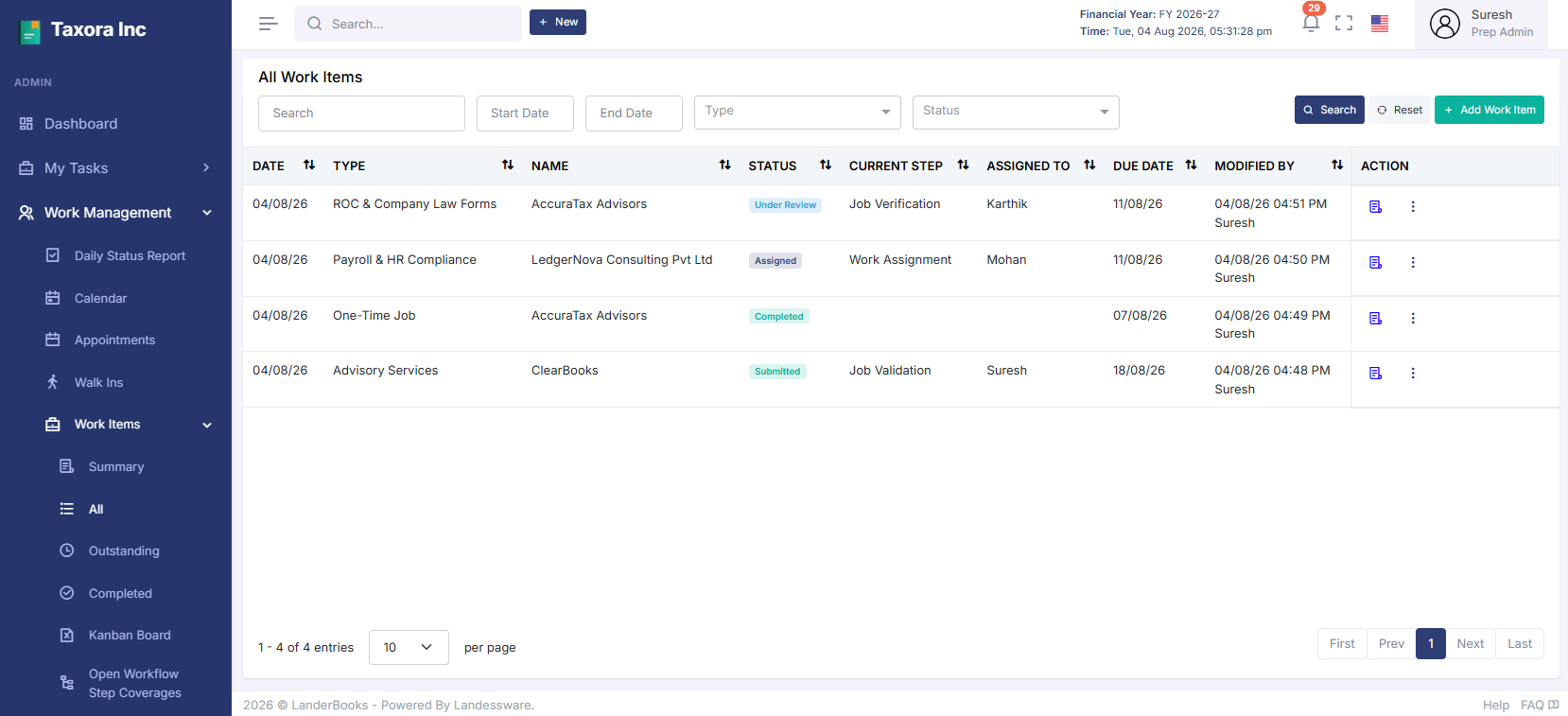The width and height of the screenshot is (1568, 716).
Task: Open details icon for Advisory Services row
Action: tap(1376, 373)
